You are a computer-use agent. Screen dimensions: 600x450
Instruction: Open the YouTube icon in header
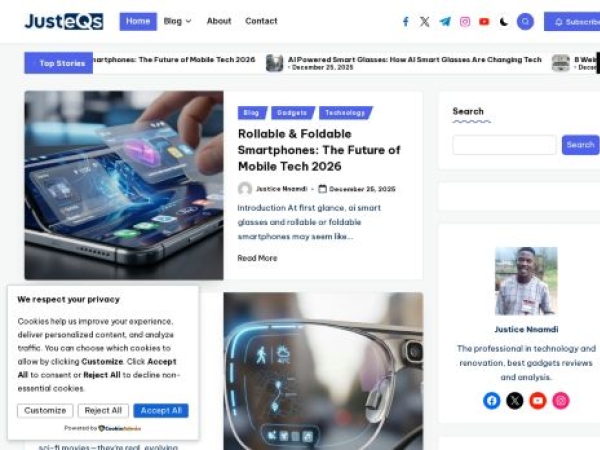(484, 22)
